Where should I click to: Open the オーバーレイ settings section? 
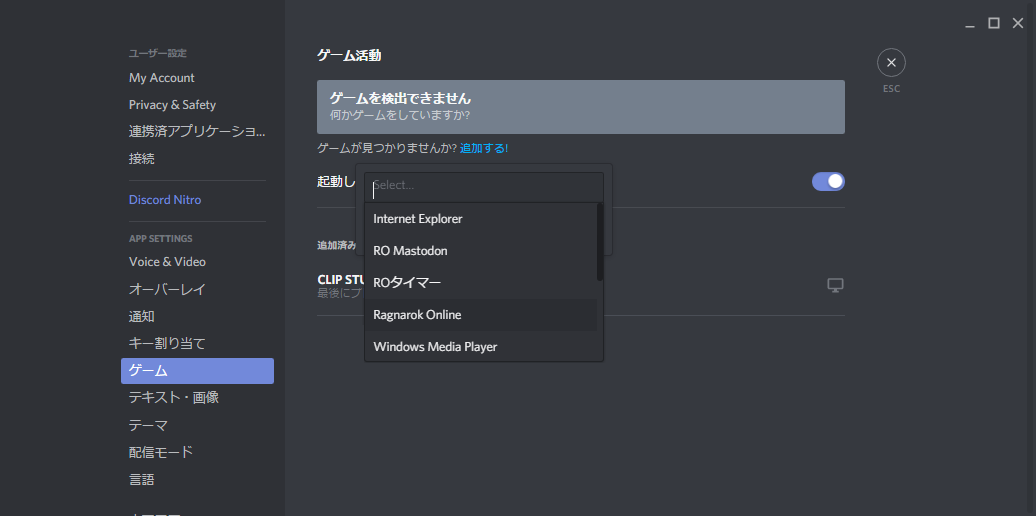(x=167, y=289)
